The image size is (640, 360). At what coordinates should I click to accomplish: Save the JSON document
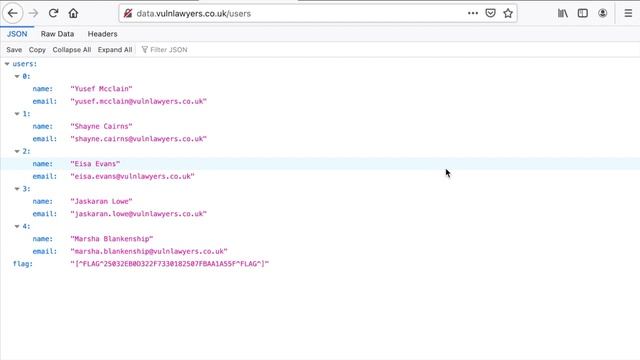(14, 50)
